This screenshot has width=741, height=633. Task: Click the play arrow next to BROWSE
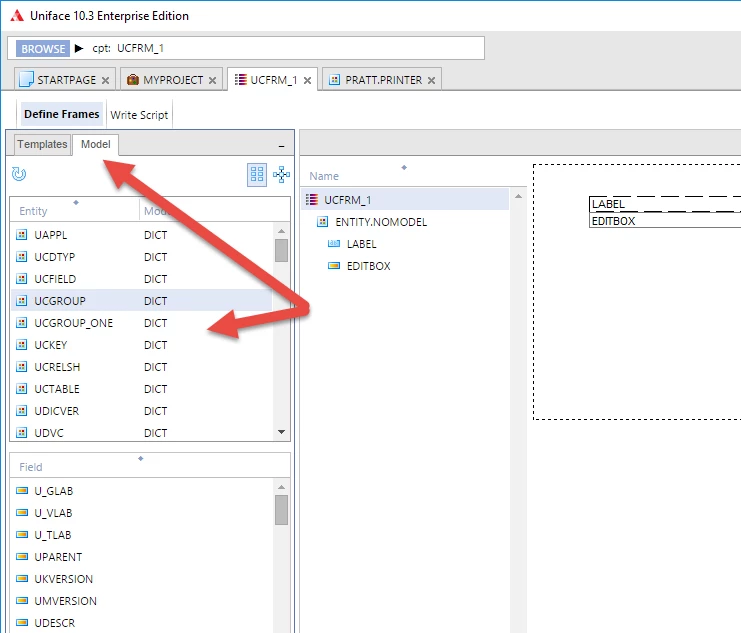[79, 48]
